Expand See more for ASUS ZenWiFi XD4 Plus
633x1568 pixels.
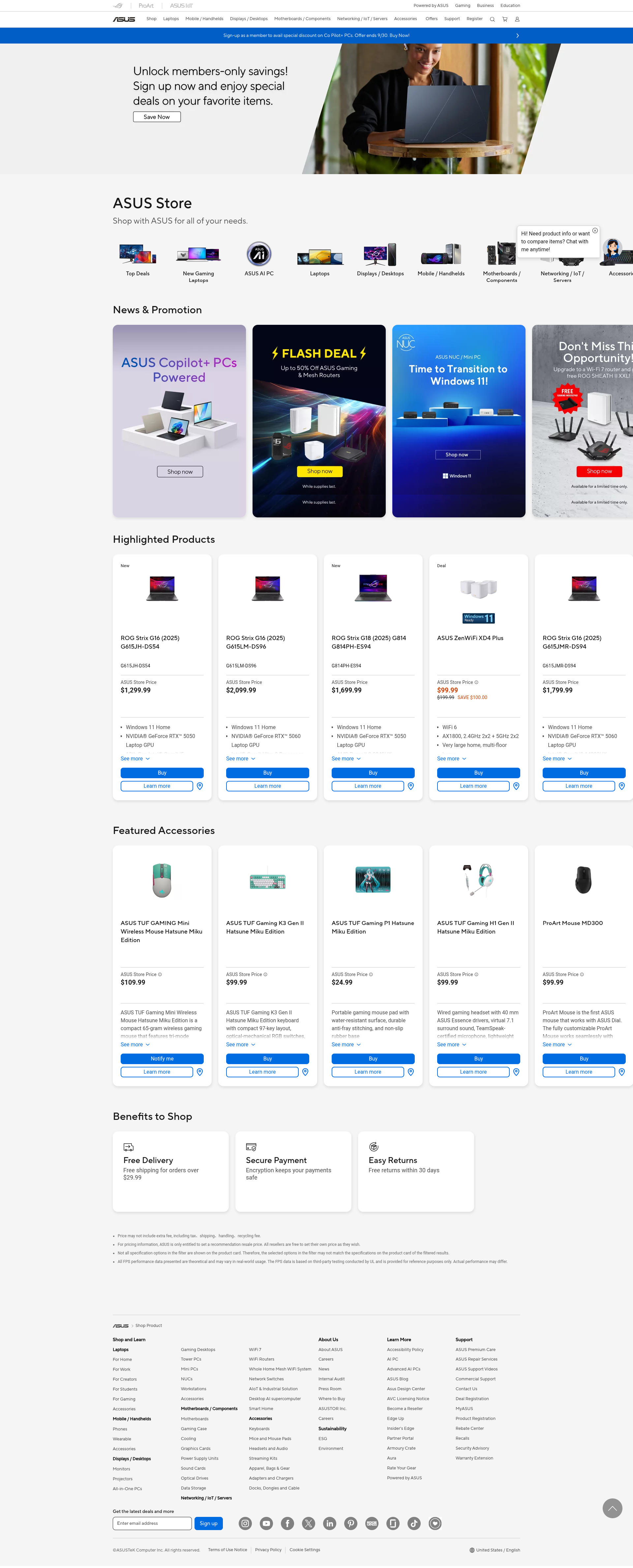[x=452, y=759]
